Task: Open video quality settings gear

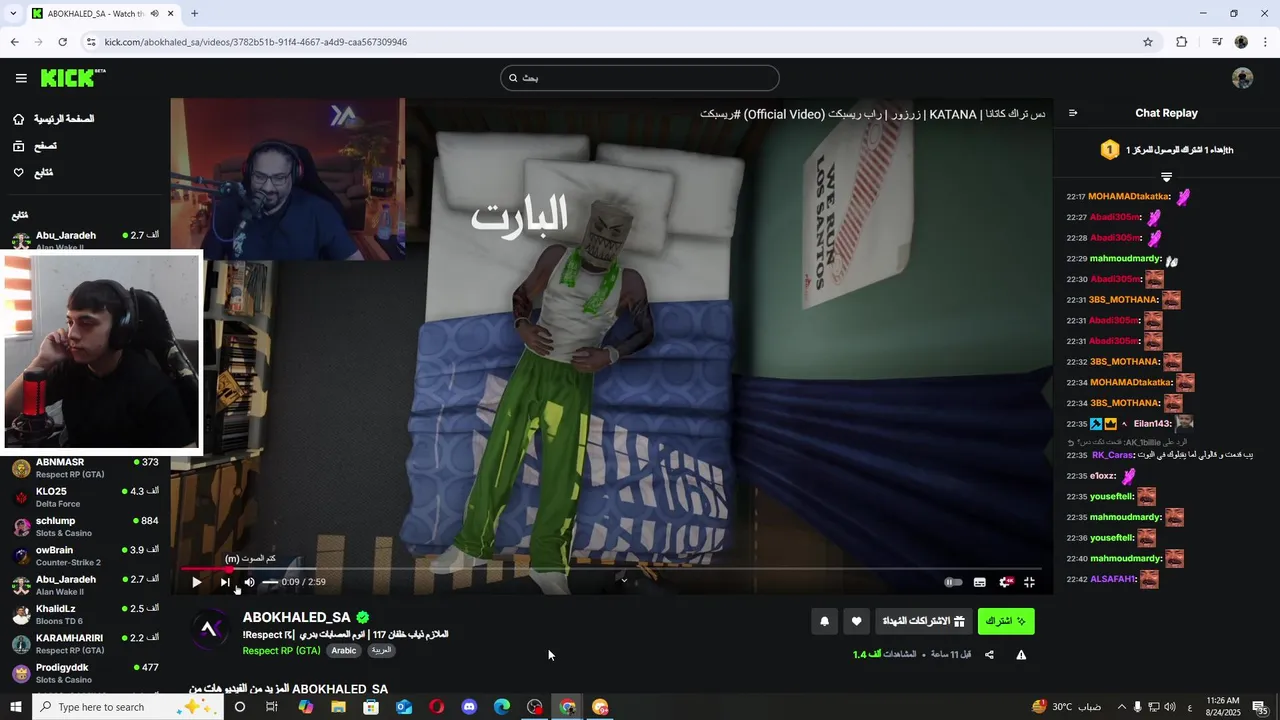Action: pyautogui.click(x=1006, y=582)
